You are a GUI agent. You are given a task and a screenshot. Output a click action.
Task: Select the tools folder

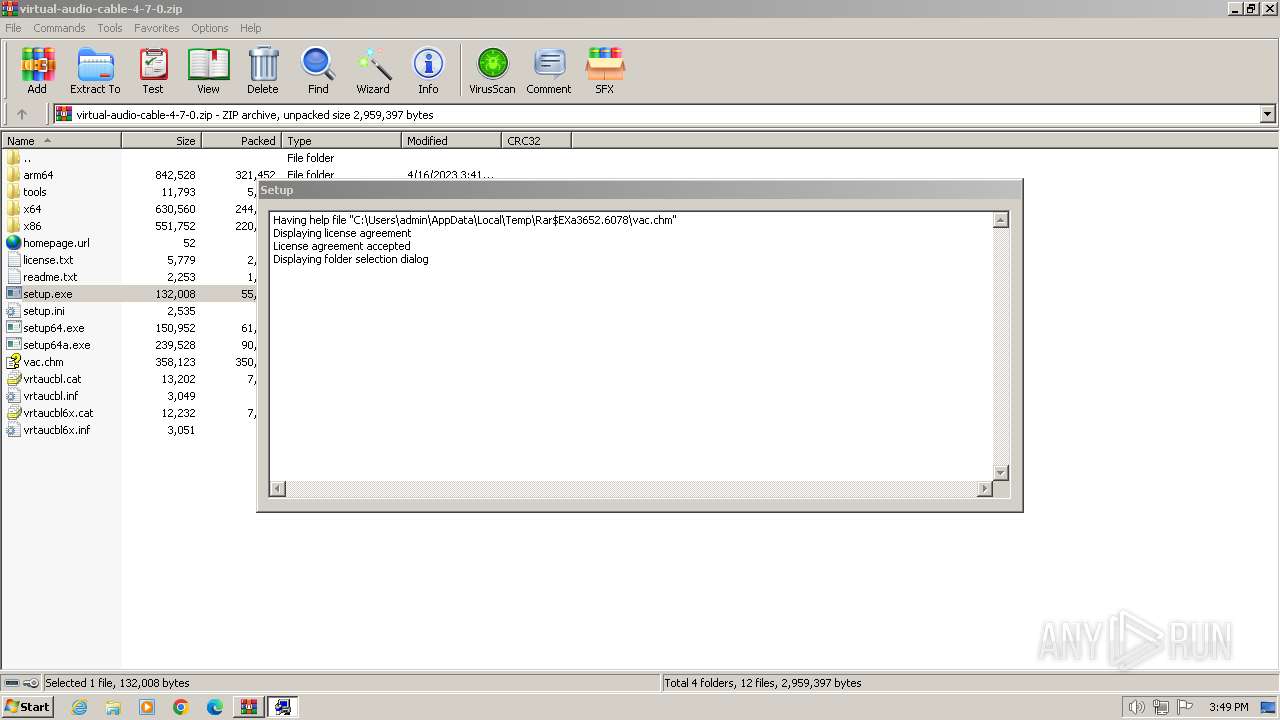coord(35,192)
